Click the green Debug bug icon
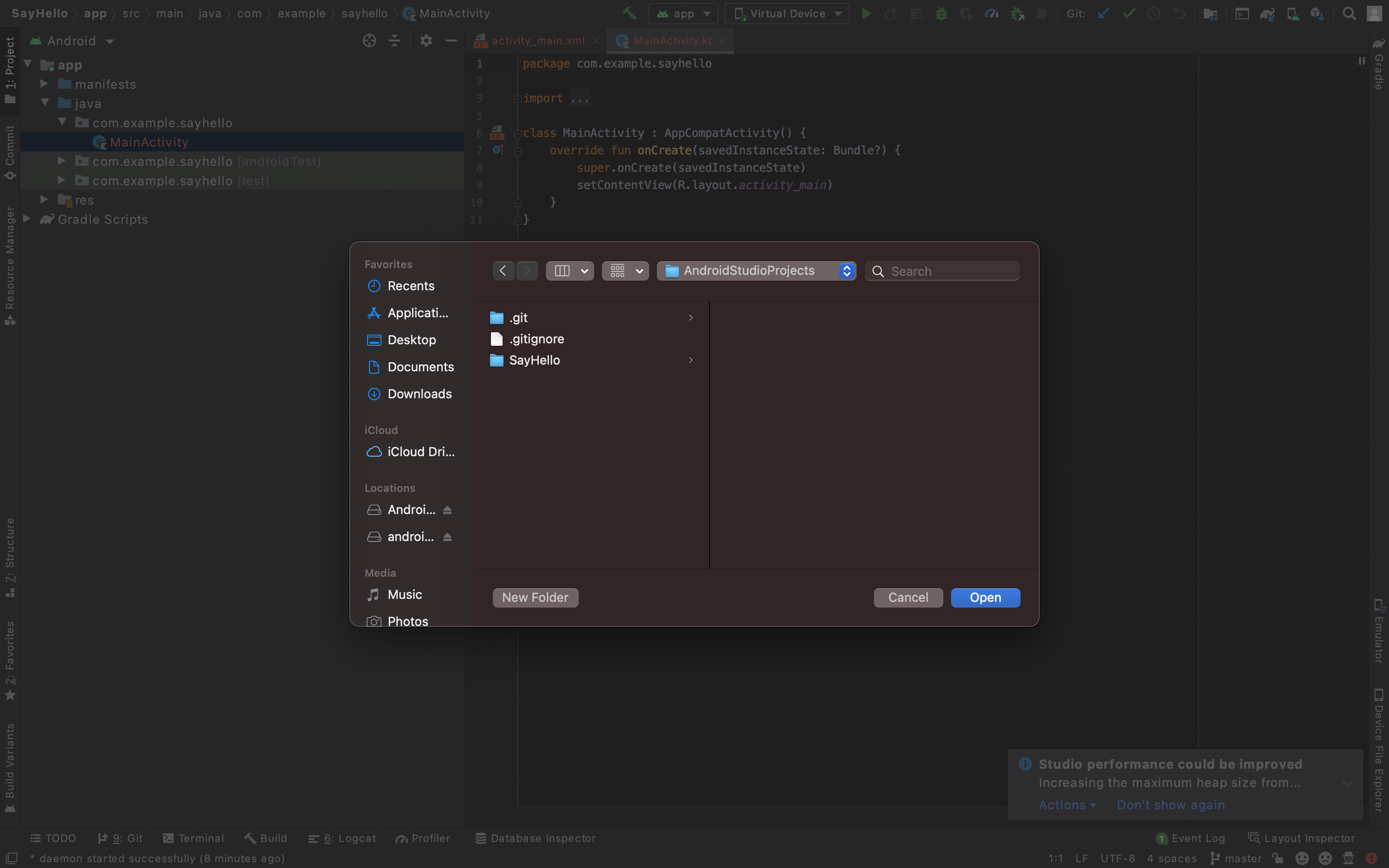The image size is (1389, 868). click(941, 13)
